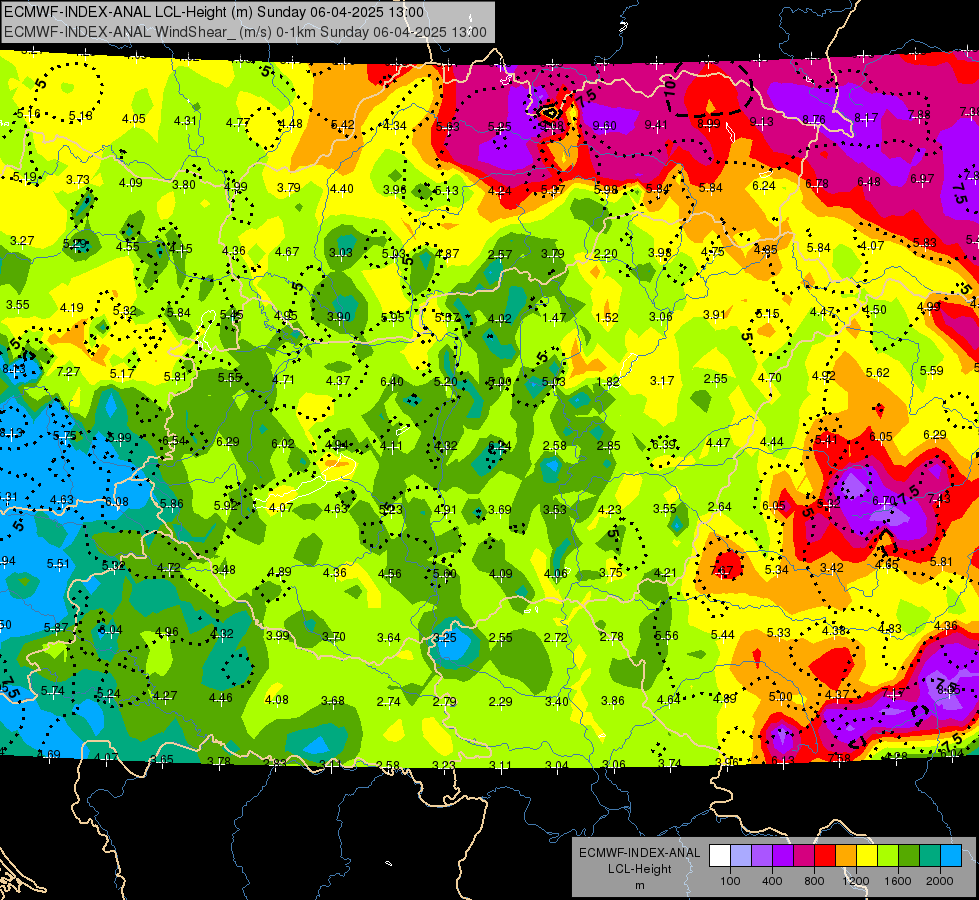The width and height of the screenshot is (979, 900).
Task: Click wind shear value 6.39
Action: (x=664, y=445)
